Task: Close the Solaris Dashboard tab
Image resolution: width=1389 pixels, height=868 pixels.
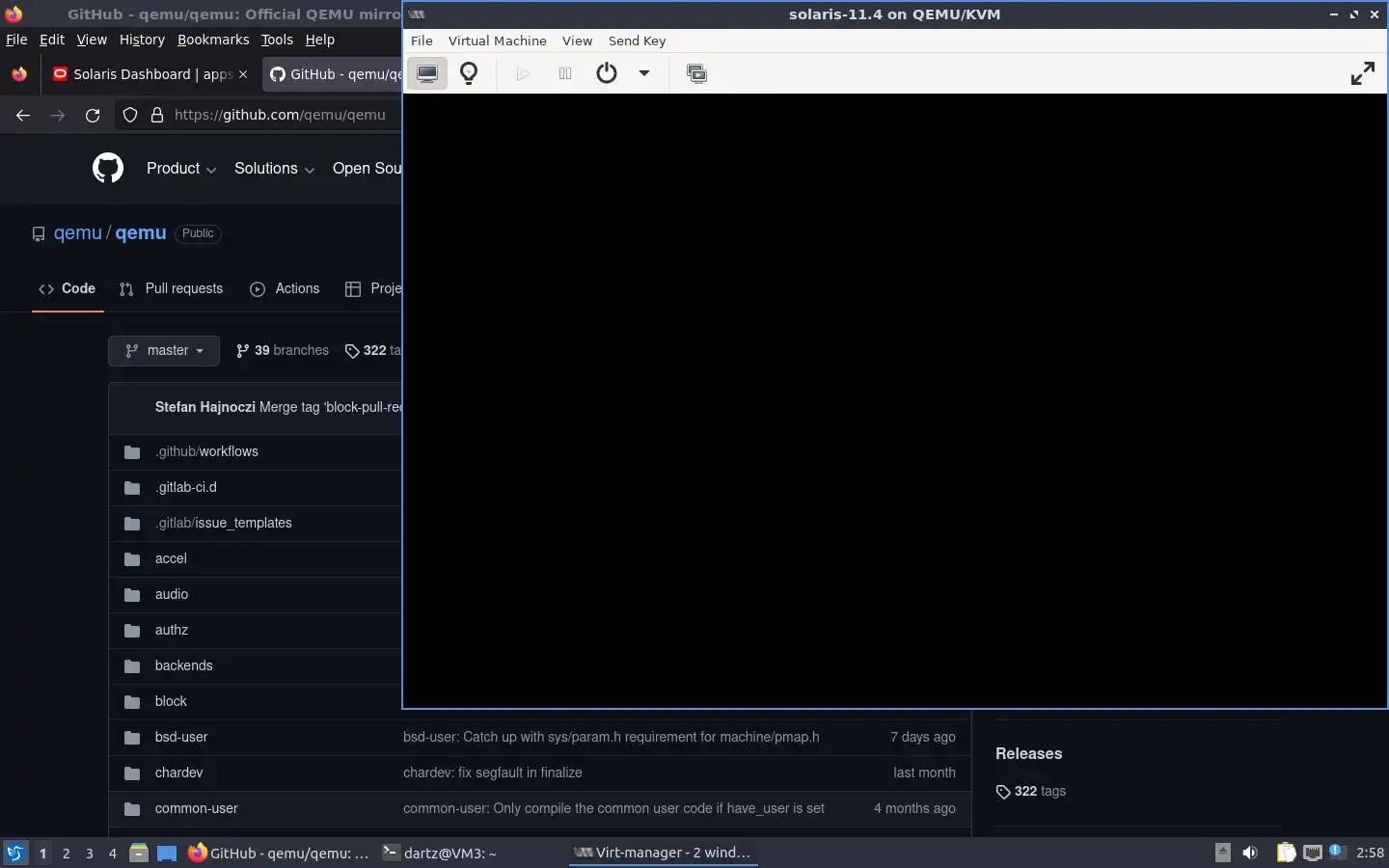Action: 243,74
